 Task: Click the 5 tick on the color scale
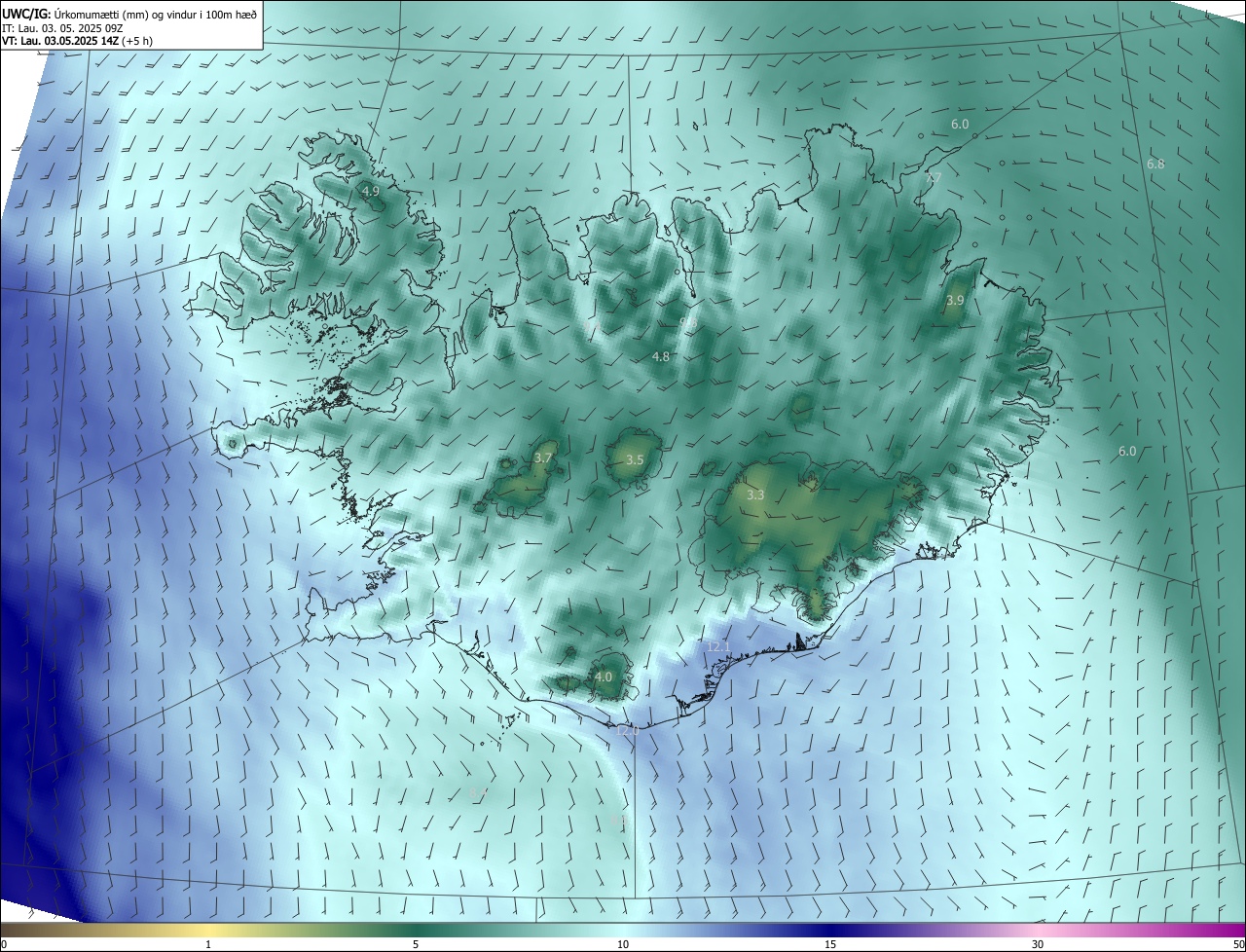point(416,944)
